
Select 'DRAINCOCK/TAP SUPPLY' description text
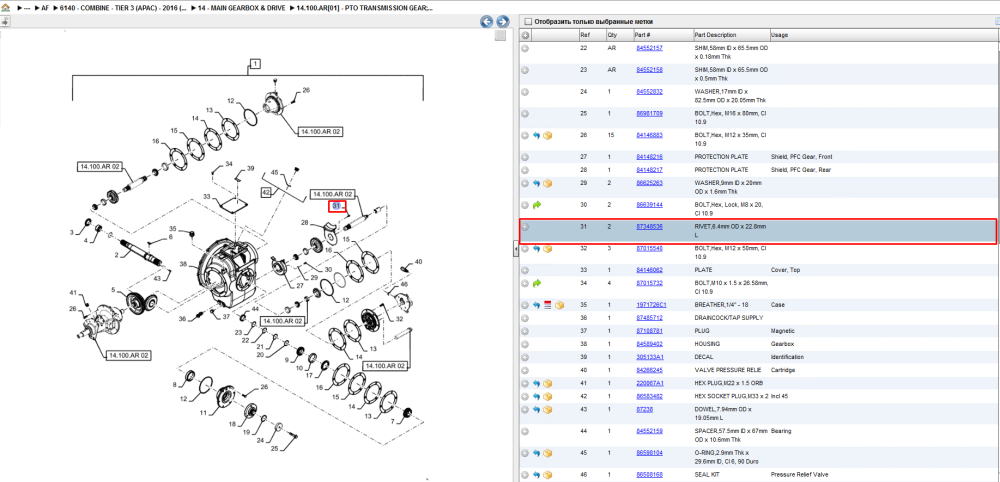[726, 318]
